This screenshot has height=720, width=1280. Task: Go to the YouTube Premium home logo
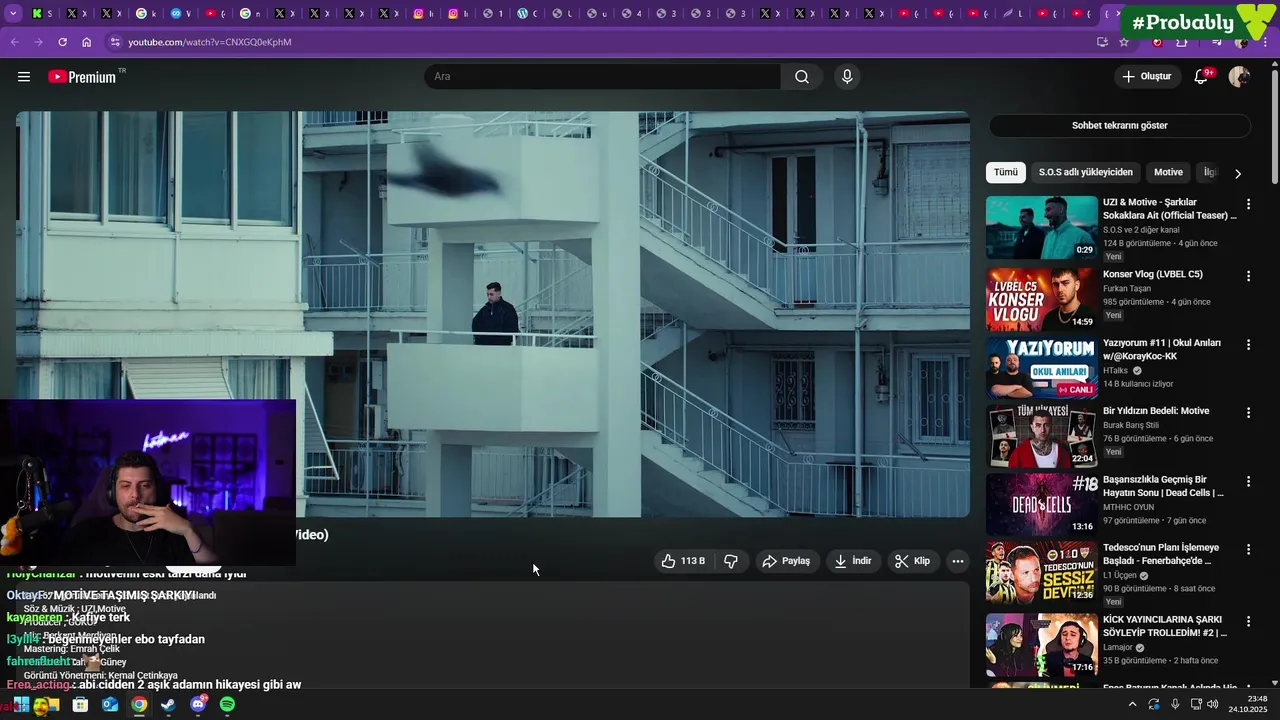[85, 77]
